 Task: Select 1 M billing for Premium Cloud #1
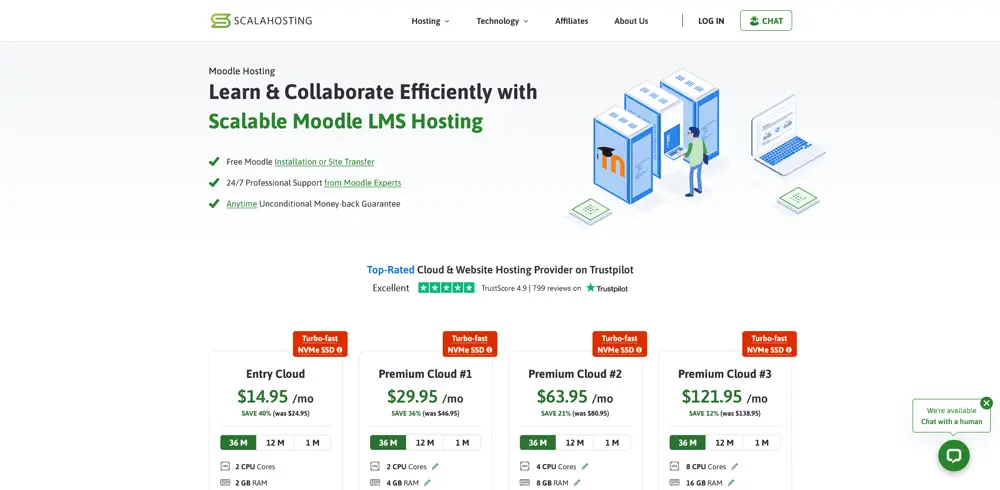(462, 442)
